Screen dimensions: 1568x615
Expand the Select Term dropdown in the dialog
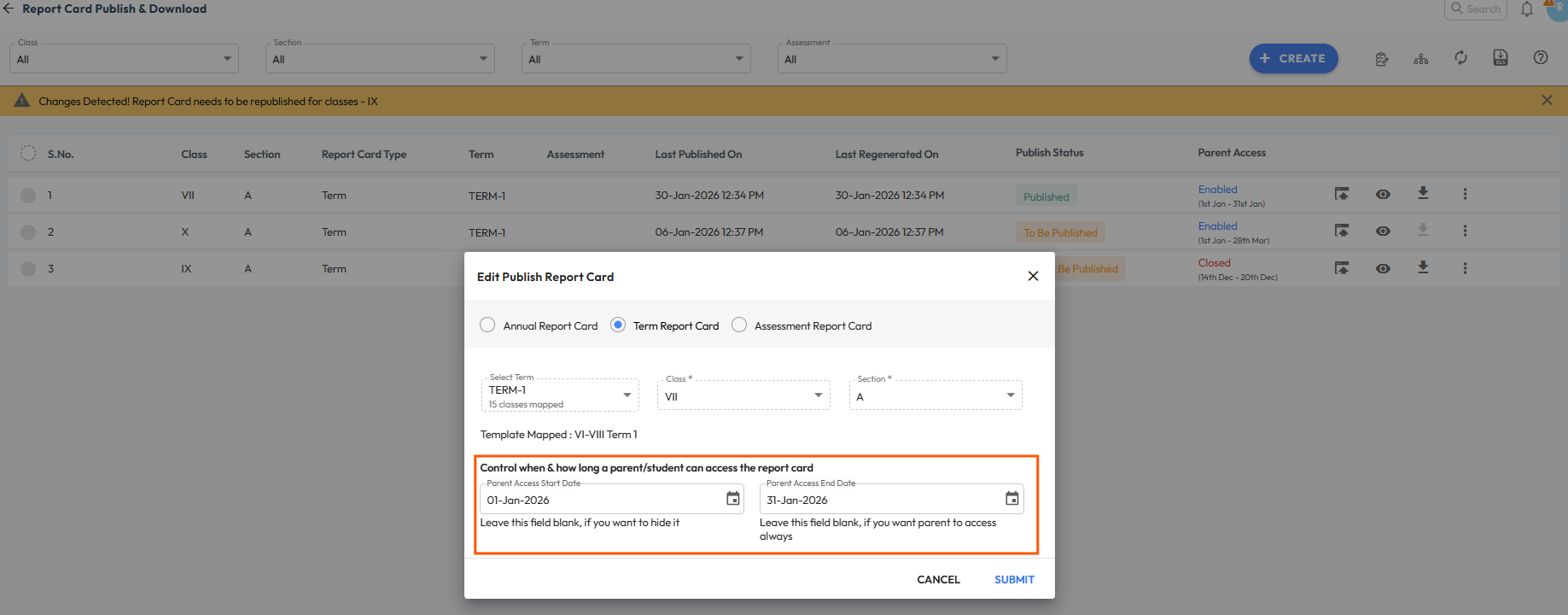pyautogui.click(x=560, y=395)
